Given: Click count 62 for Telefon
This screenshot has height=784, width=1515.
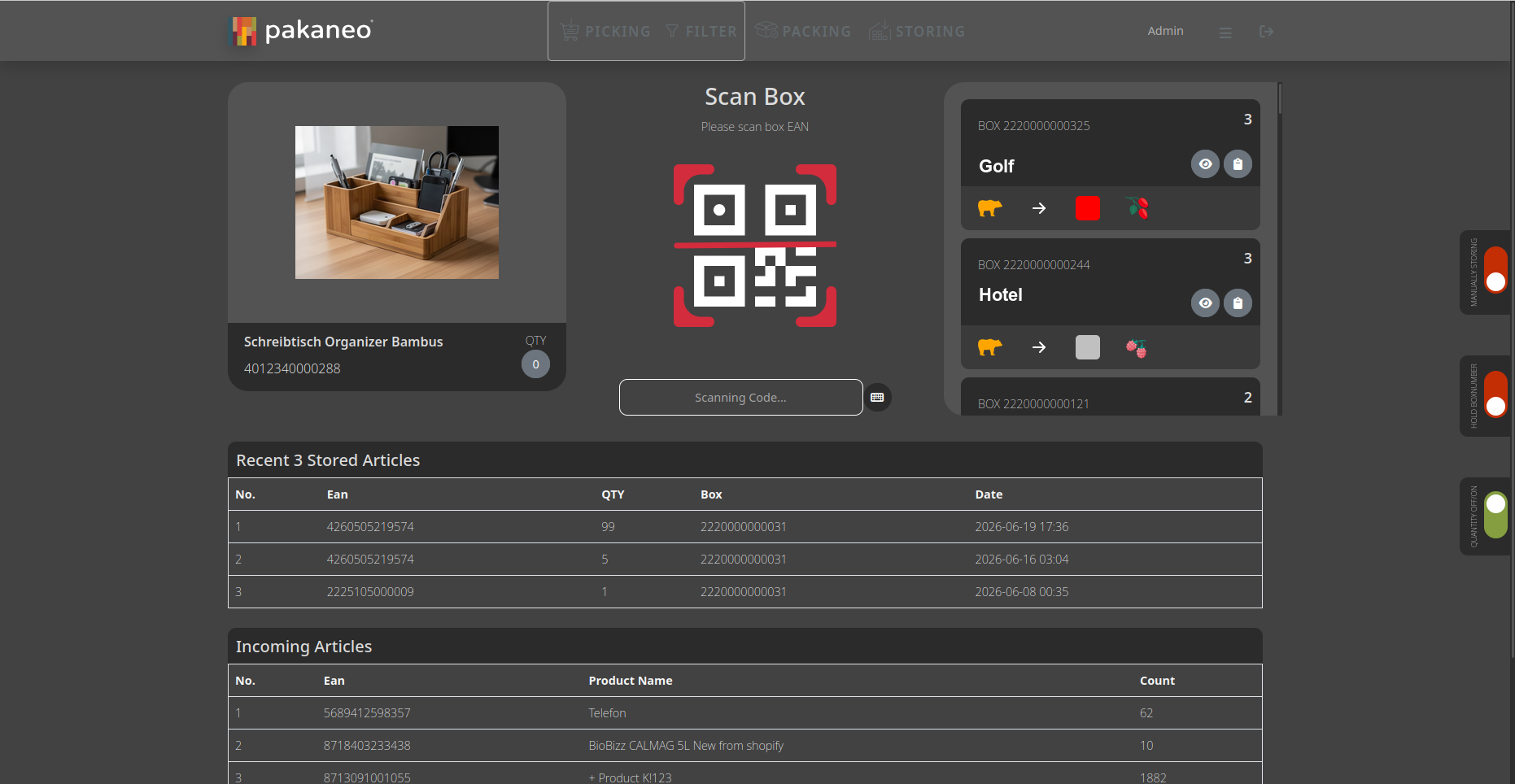Looking at the screenshot, I should point(1146,713).
